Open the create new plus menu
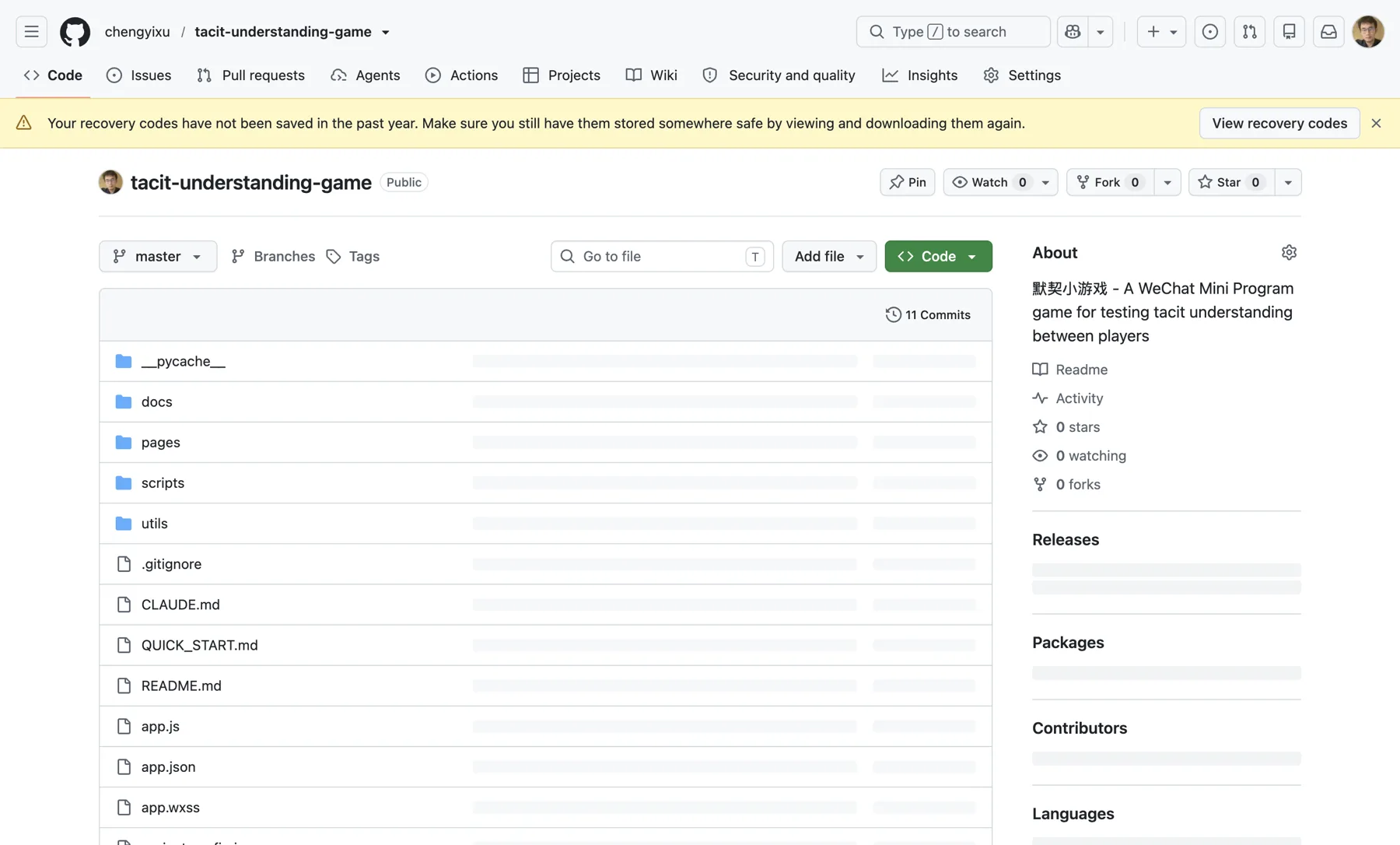 (x=1161, y=32)
